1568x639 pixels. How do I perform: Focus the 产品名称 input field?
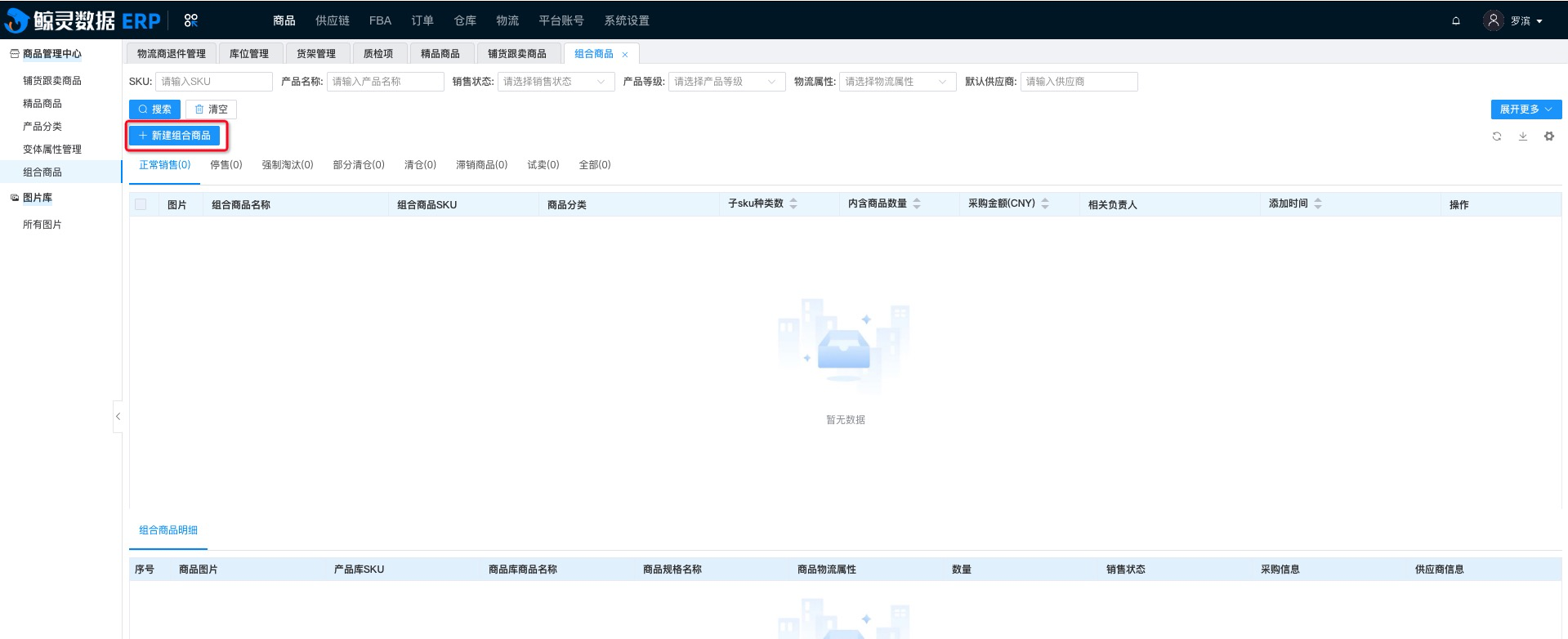pyautogui.click(x=386, y=82)
